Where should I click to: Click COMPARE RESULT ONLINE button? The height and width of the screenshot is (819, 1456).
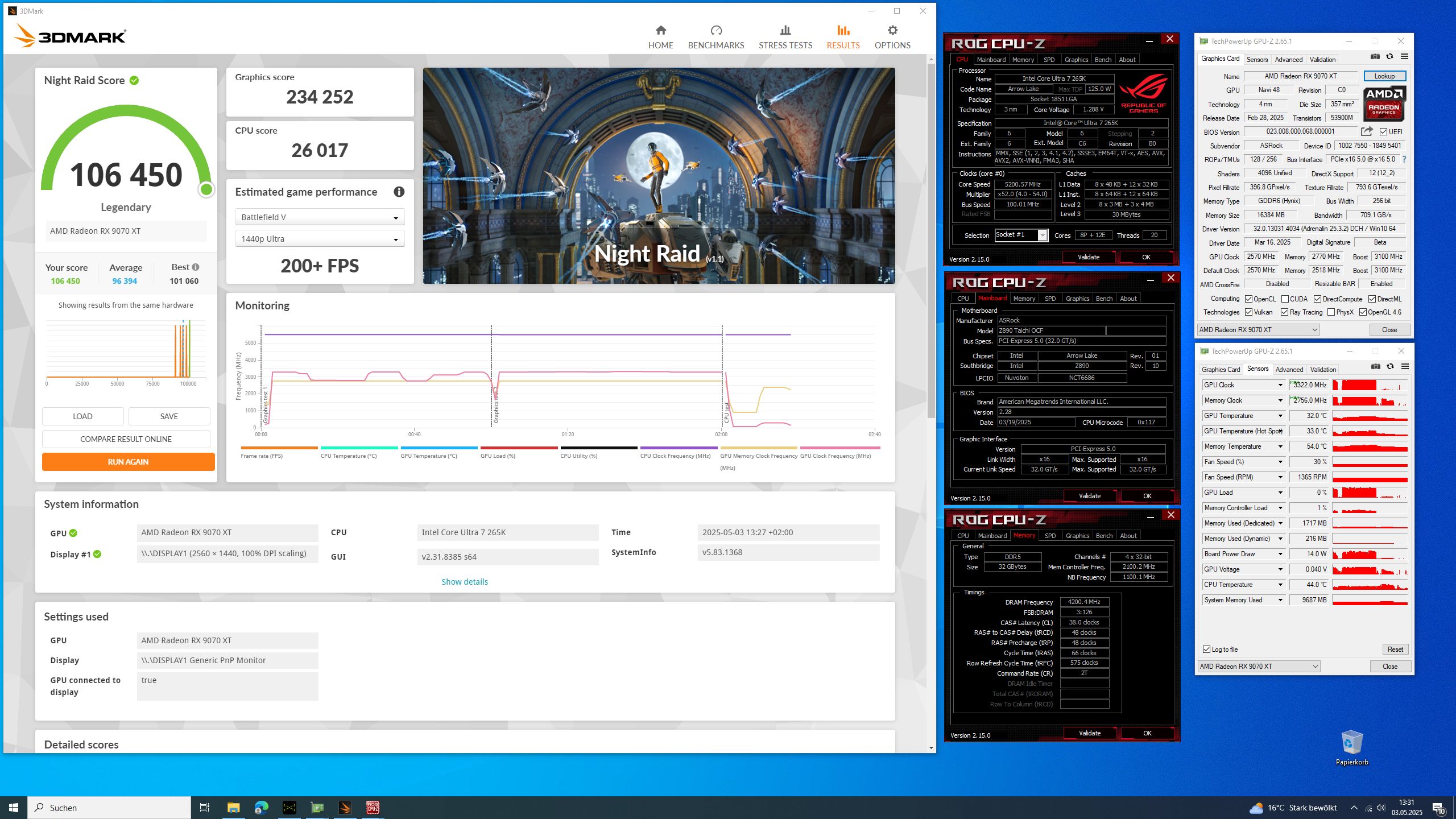[126, 439]
